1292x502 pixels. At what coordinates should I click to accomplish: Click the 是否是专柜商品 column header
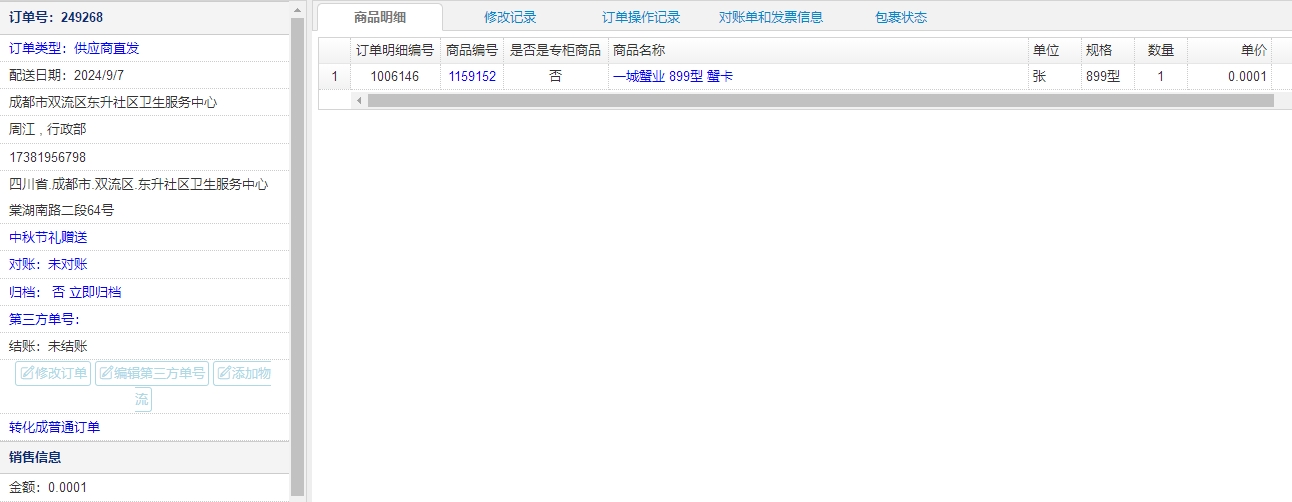coord(556,50)
